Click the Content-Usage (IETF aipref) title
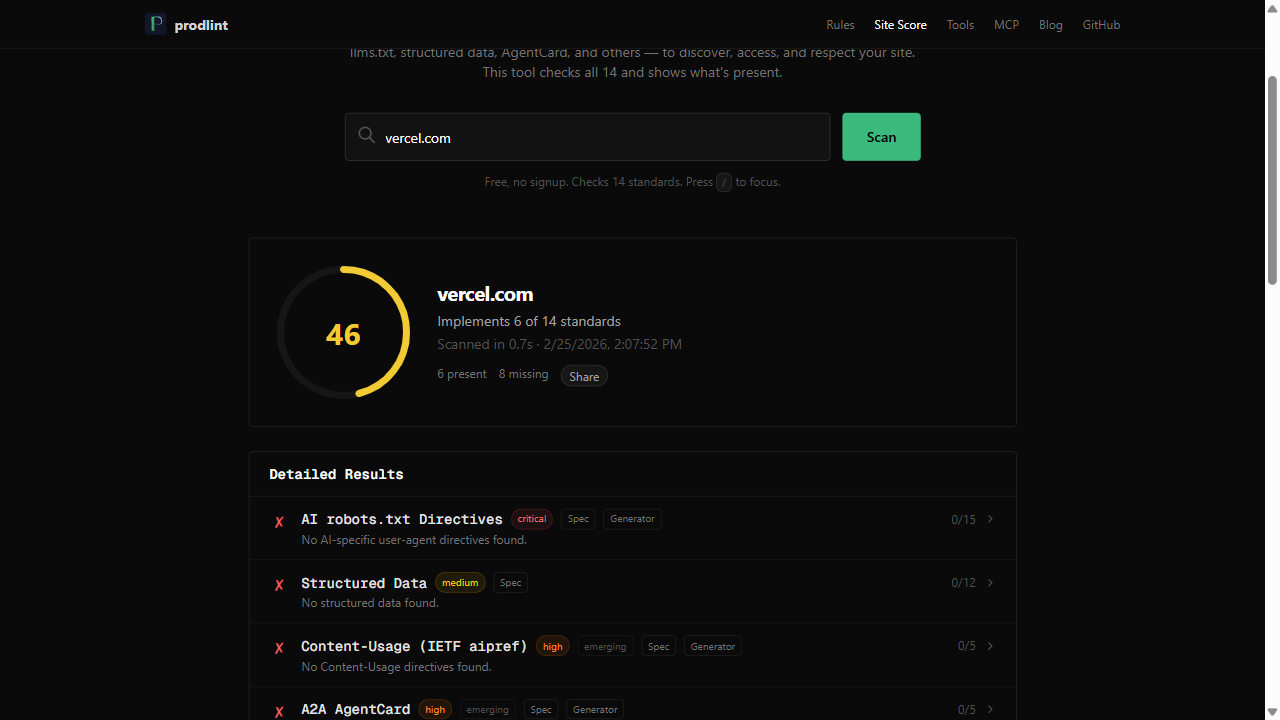Screen dimensions: 1280x720 pos(414,646)
